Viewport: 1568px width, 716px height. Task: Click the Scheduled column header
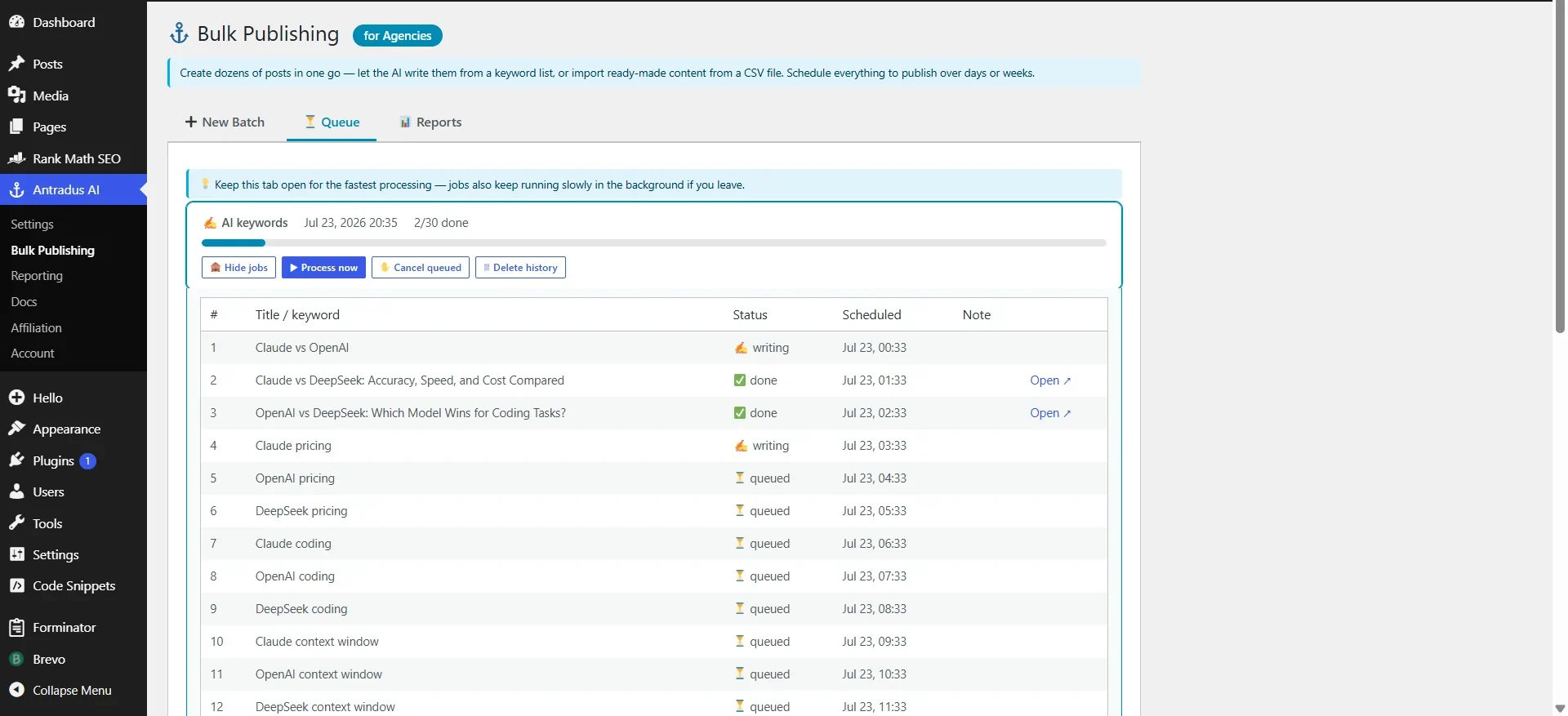point(871,314)
